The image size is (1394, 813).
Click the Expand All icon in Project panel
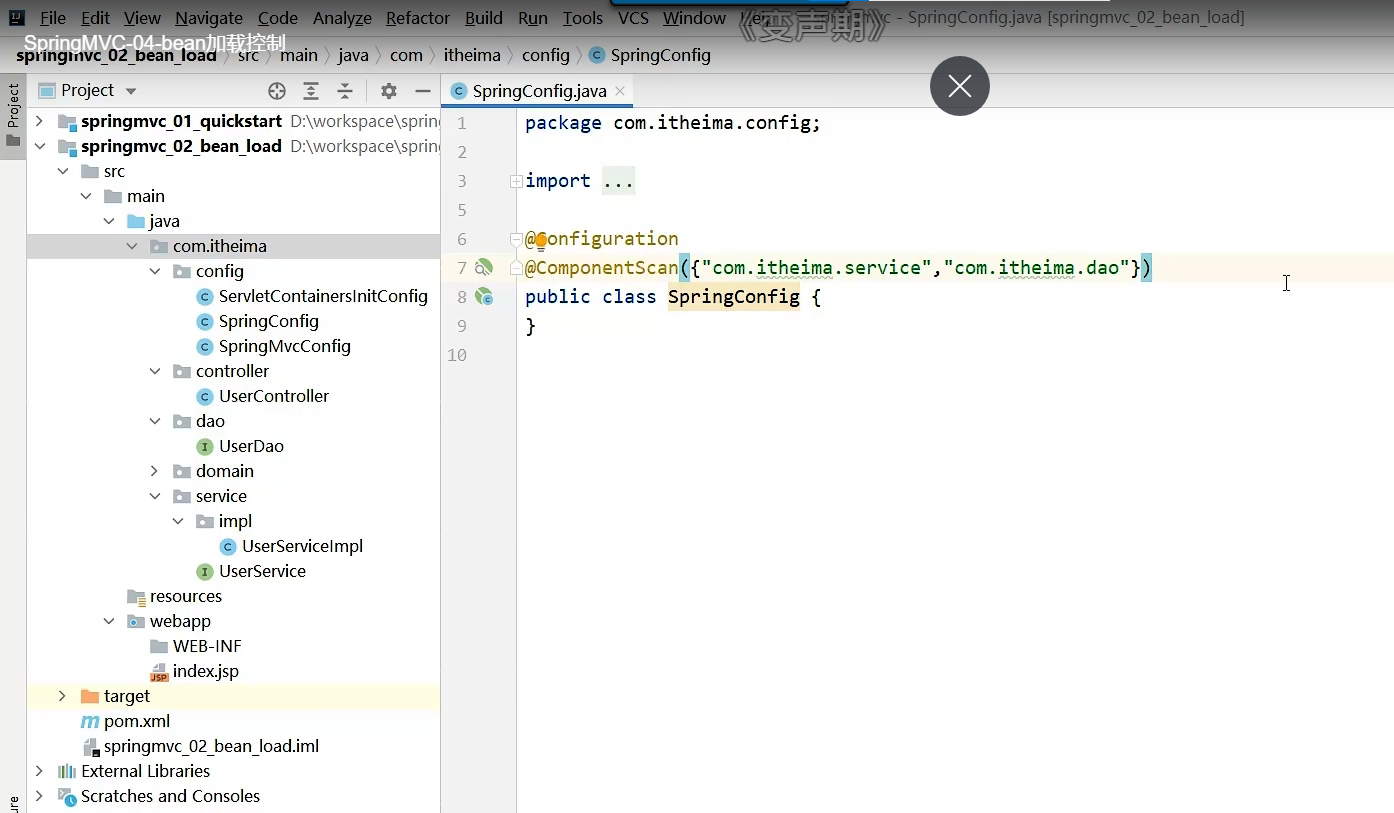click(x=311, y=91)
